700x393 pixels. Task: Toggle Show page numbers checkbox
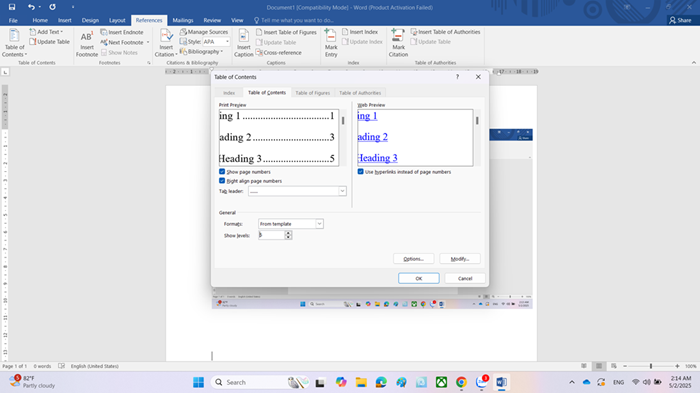(x=222, y=171)
